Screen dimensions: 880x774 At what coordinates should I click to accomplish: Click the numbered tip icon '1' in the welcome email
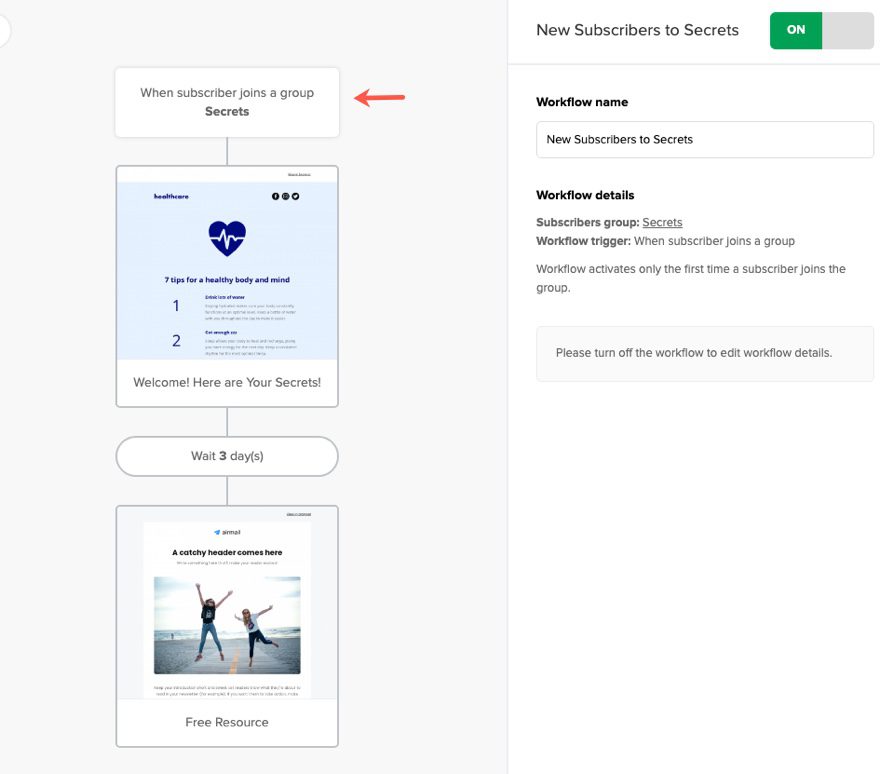tap(176, 305)
